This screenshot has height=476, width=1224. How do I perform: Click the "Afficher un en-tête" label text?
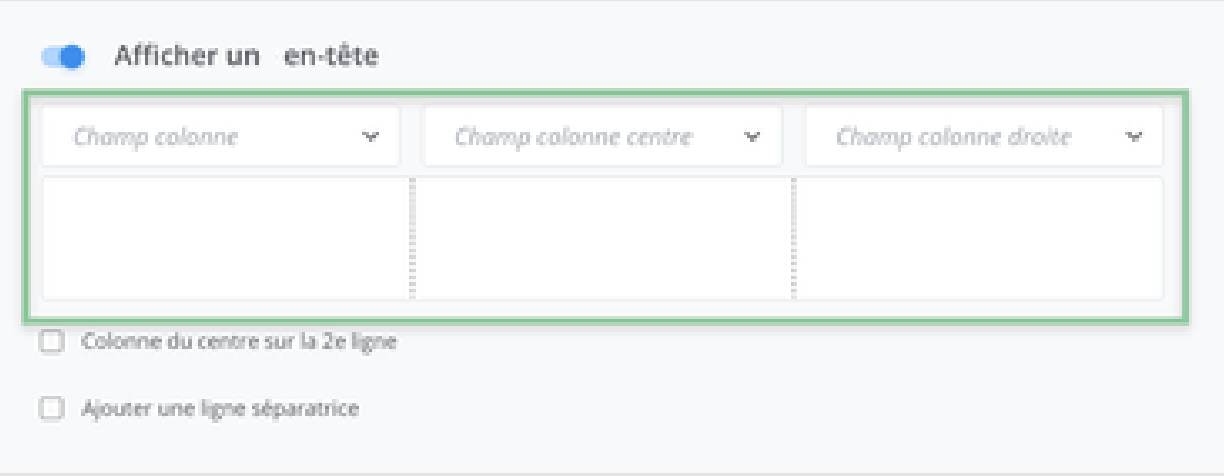246,56
